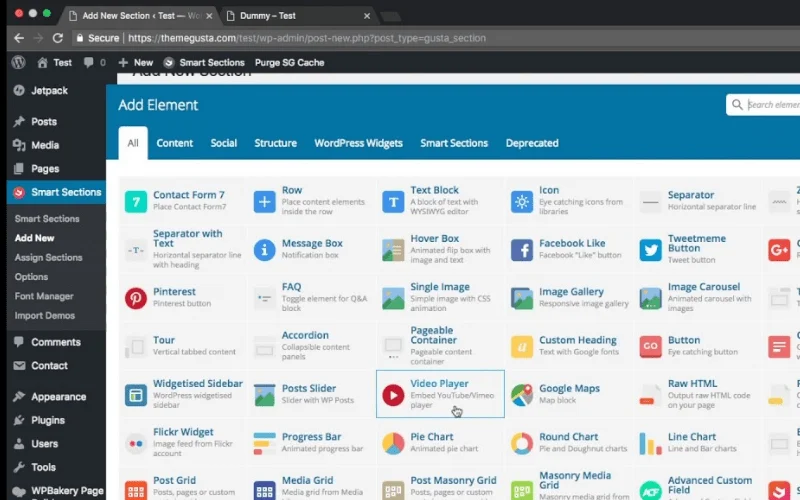800x500 pixels.
Task: Choose the Widgetised Sidebar icon
Action: 136,395
